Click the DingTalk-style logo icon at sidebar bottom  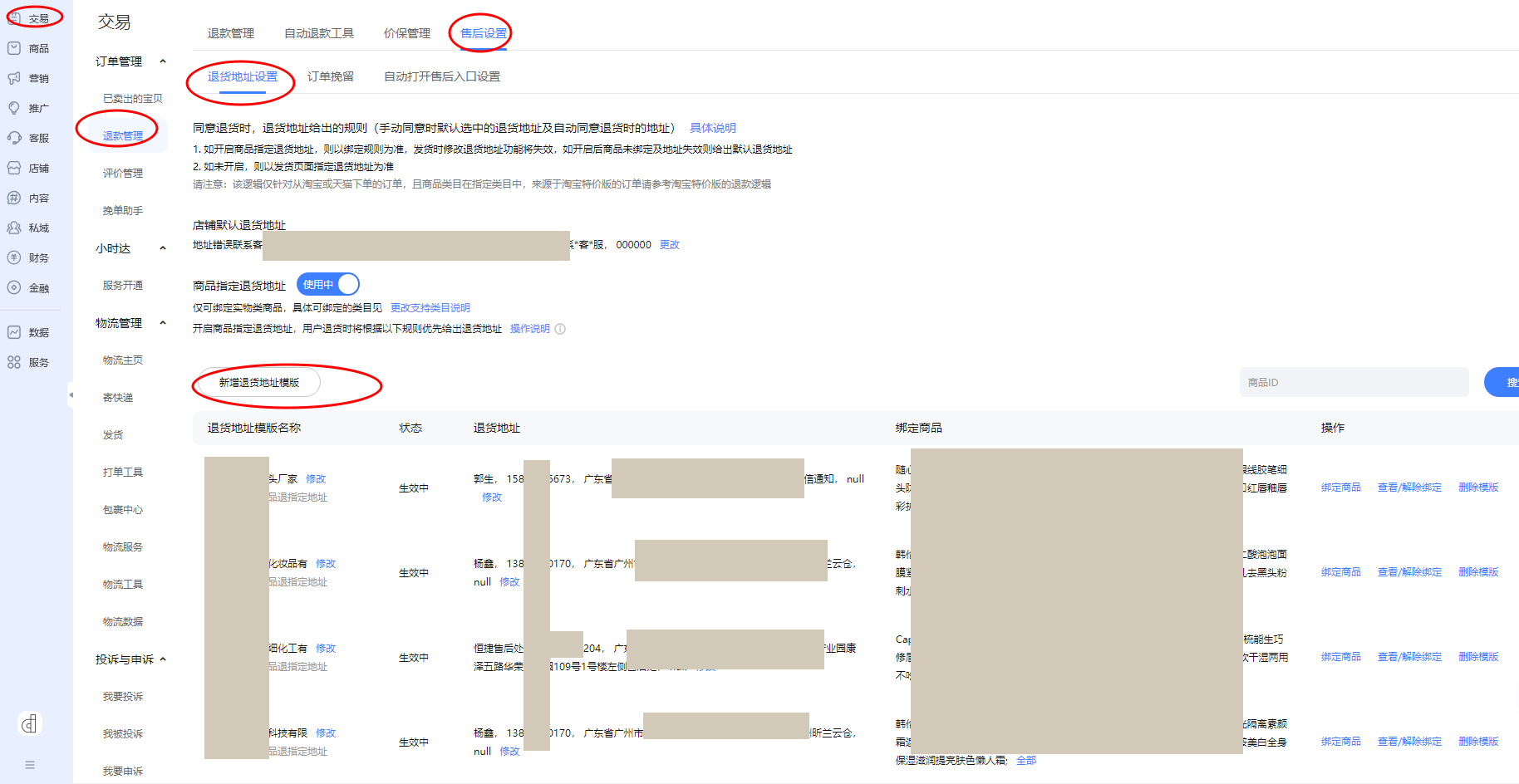(30, 724)
